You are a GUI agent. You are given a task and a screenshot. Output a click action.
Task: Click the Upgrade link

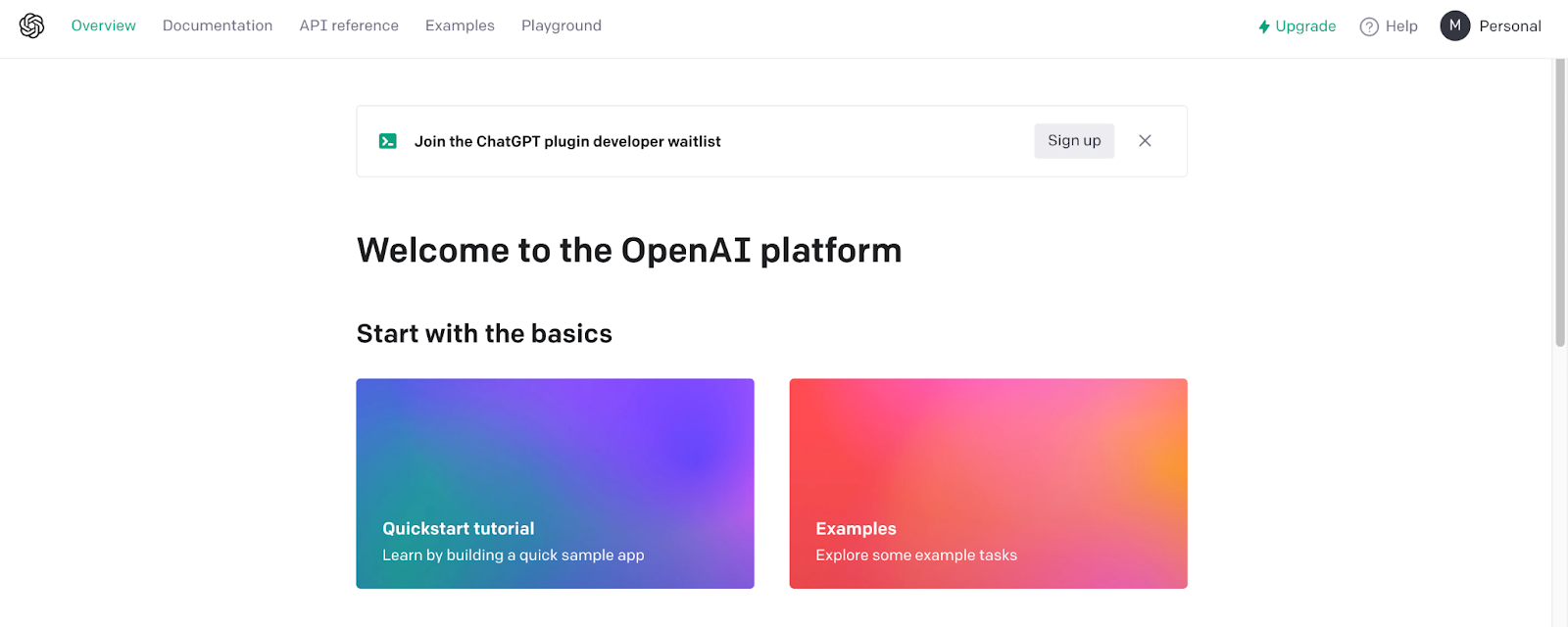[x=1298, y=26]
